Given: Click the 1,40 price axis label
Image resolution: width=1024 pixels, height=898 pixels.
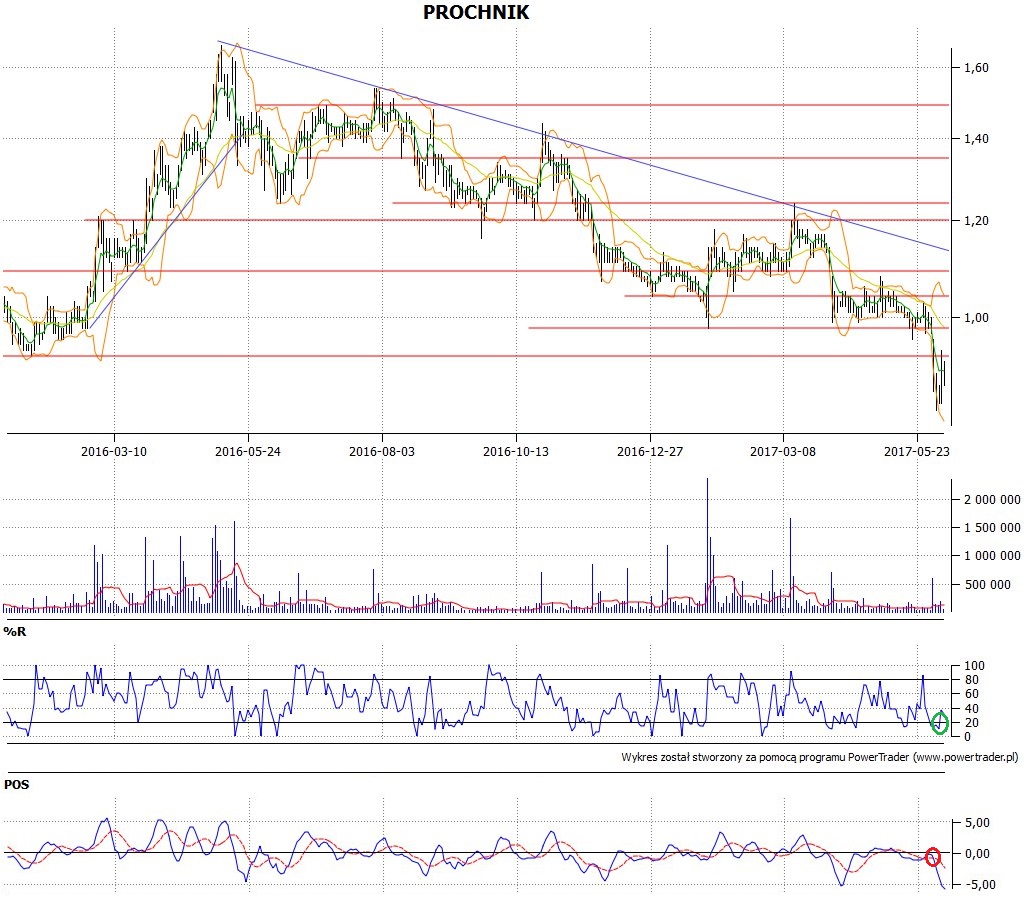Looking at the screenshot, I should 976,138.
